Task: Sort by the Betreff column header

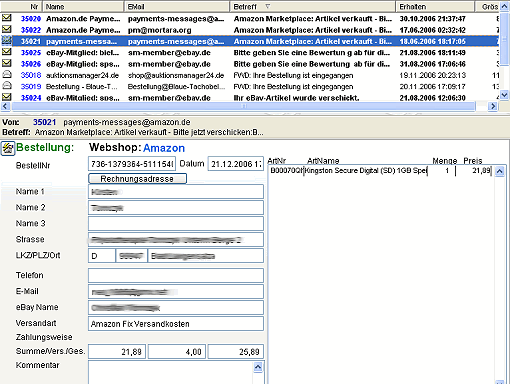Action: 313,6
